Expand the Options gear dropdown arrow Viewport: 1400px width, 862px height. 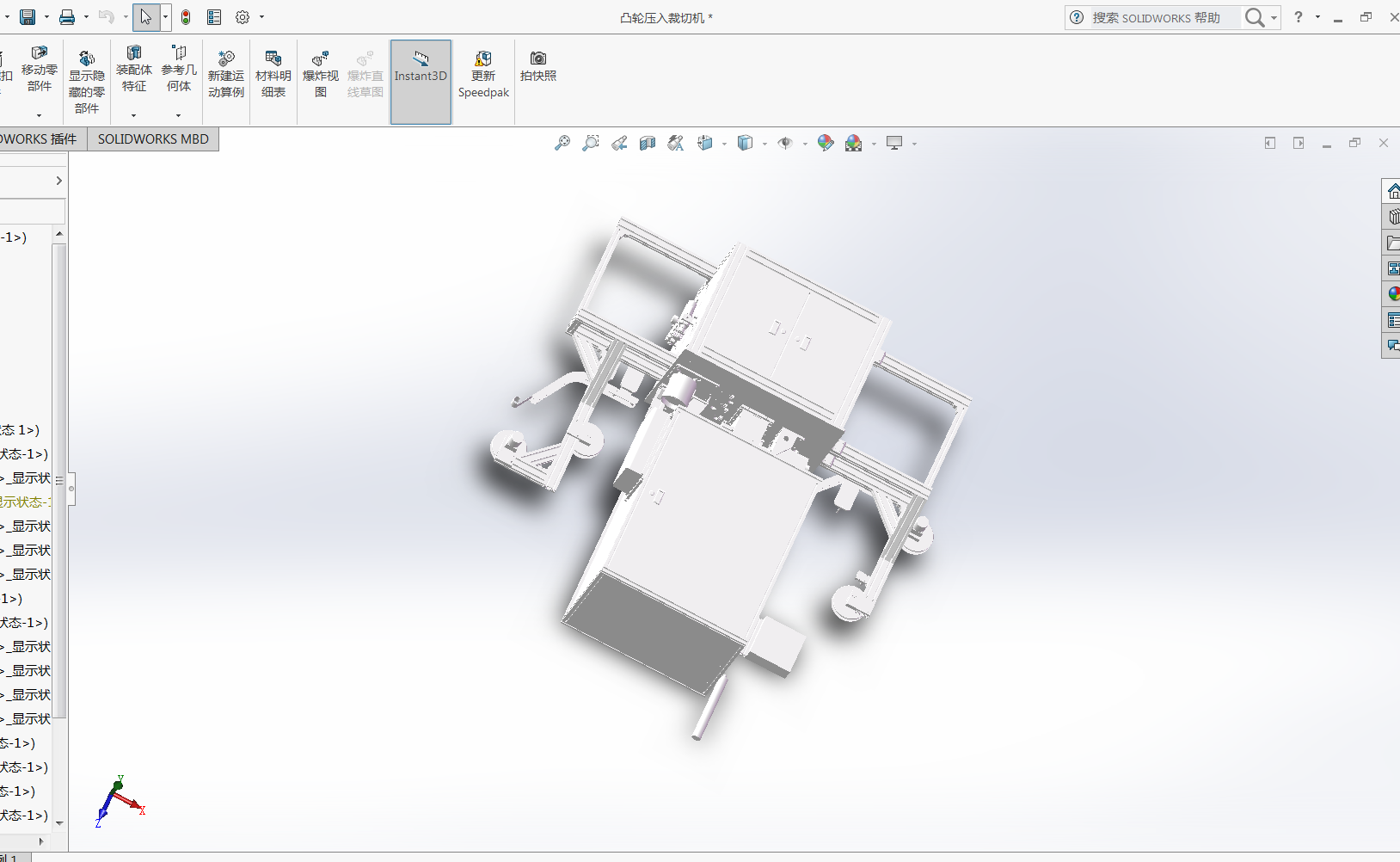[261, 17]
